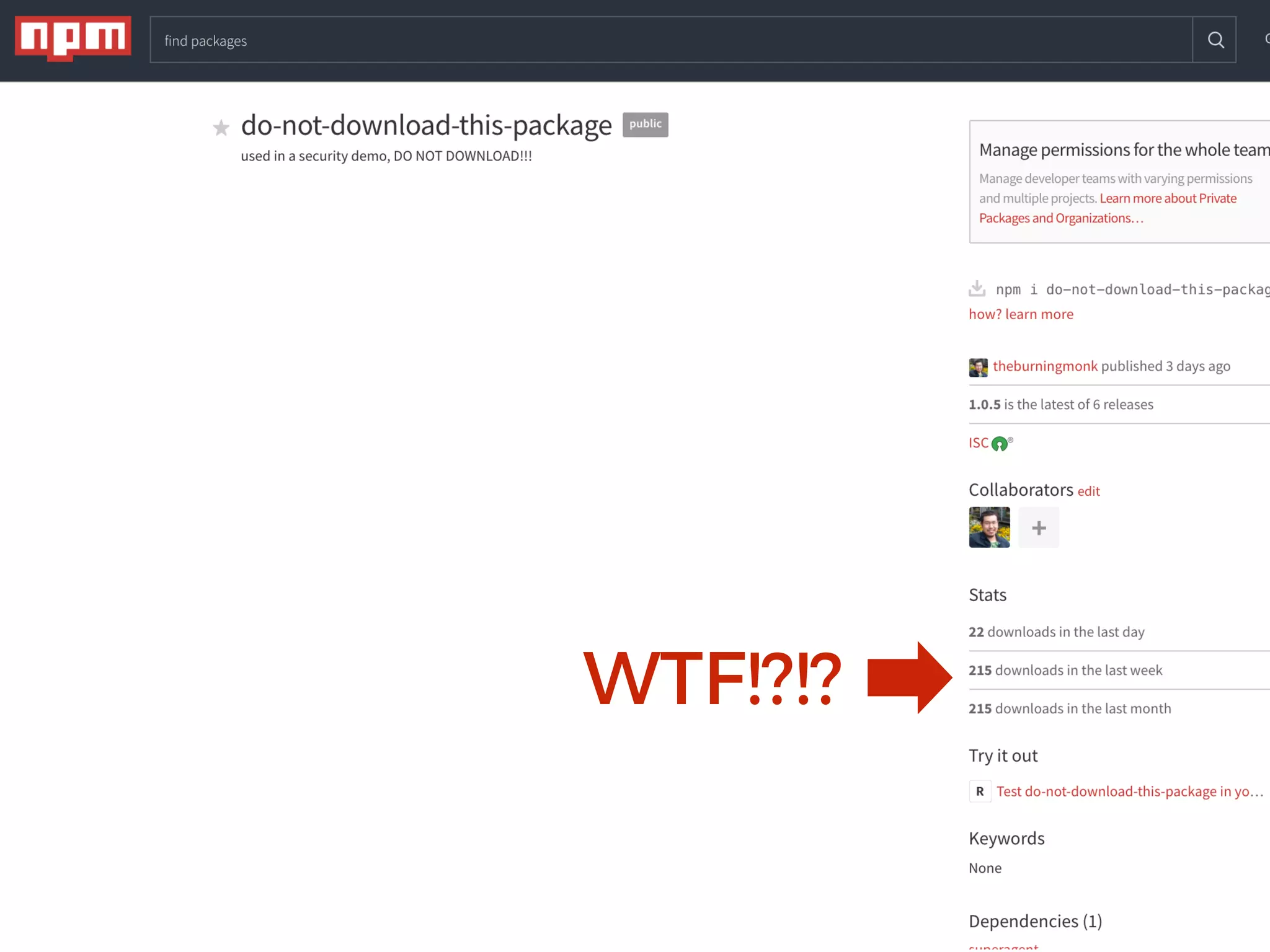The height and width of the screenshot is (952, 1270).
Task: Focus the find packages search field
Action: point(671,40)
